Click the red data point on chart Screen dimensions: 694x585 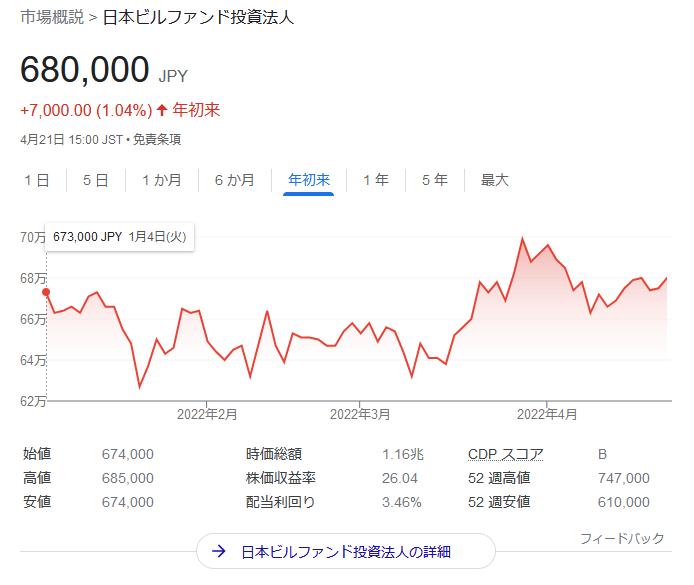click(x=46, y=292)
